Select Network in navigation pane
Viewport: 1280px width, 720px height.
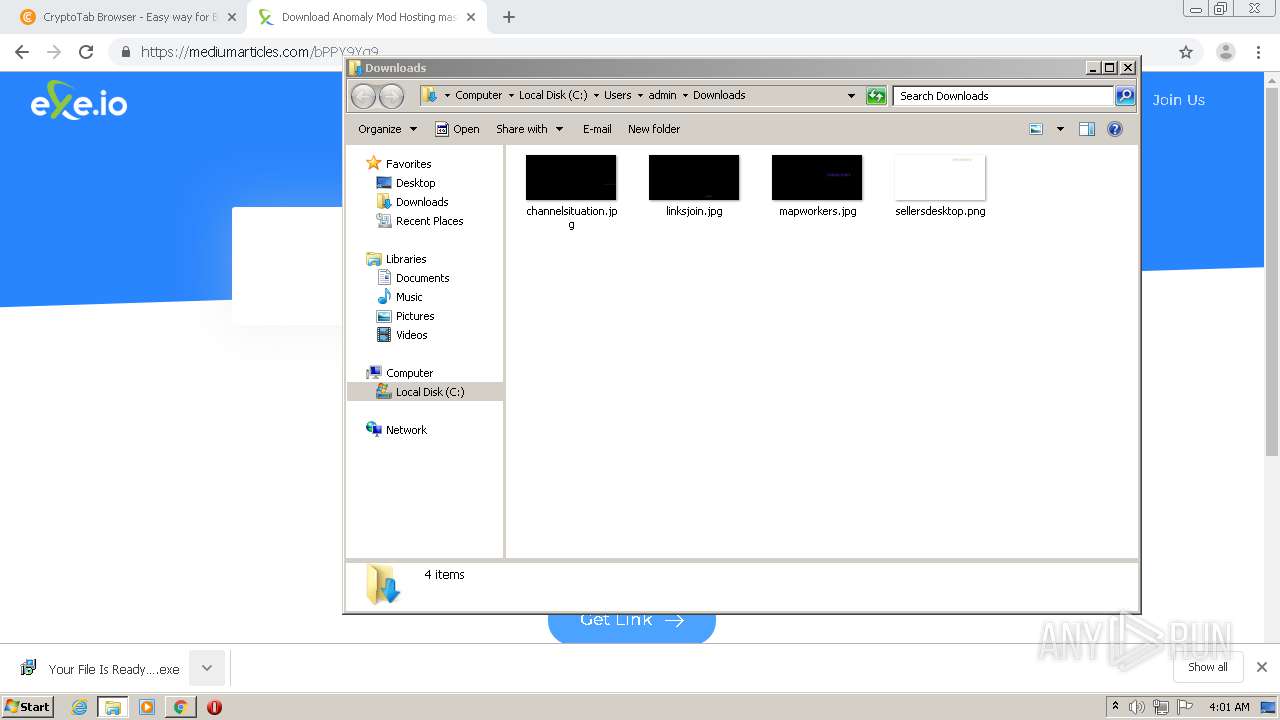pos(397,430)
